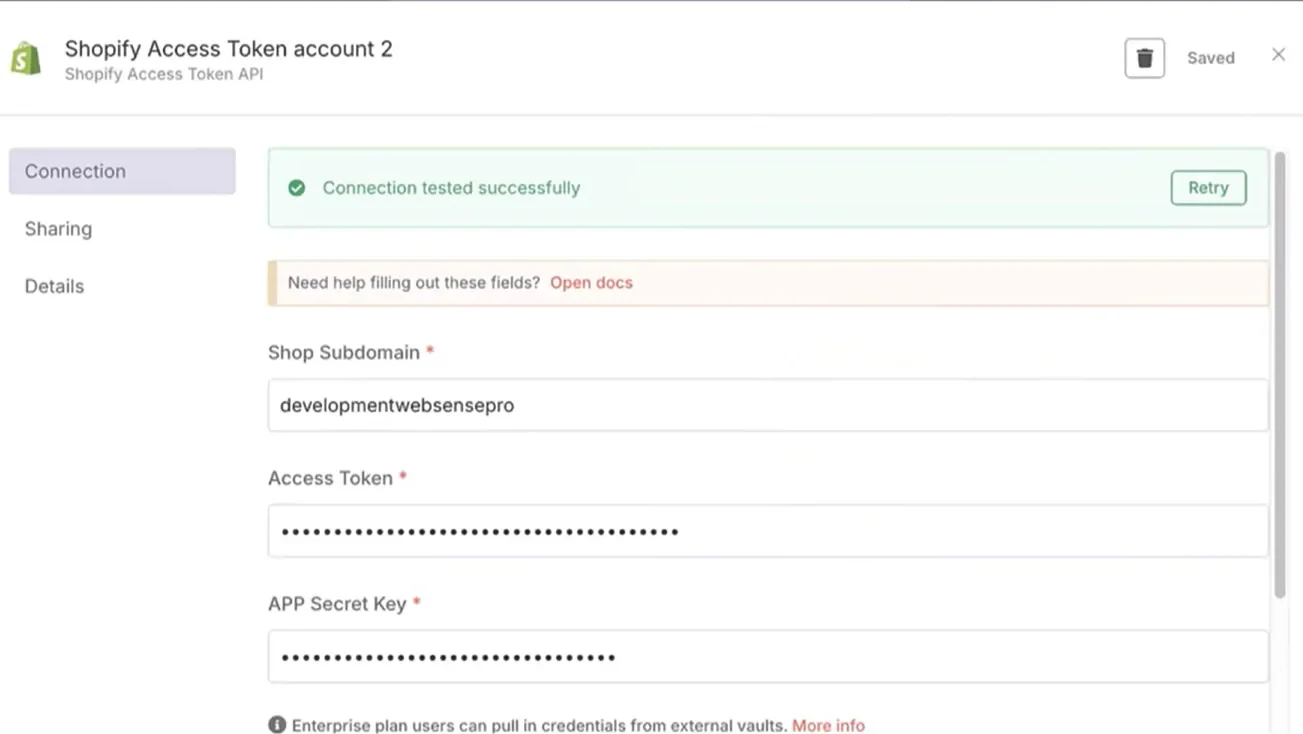1303x734 pixels.
Task: Follow the More info link
Action: [828, 725]
